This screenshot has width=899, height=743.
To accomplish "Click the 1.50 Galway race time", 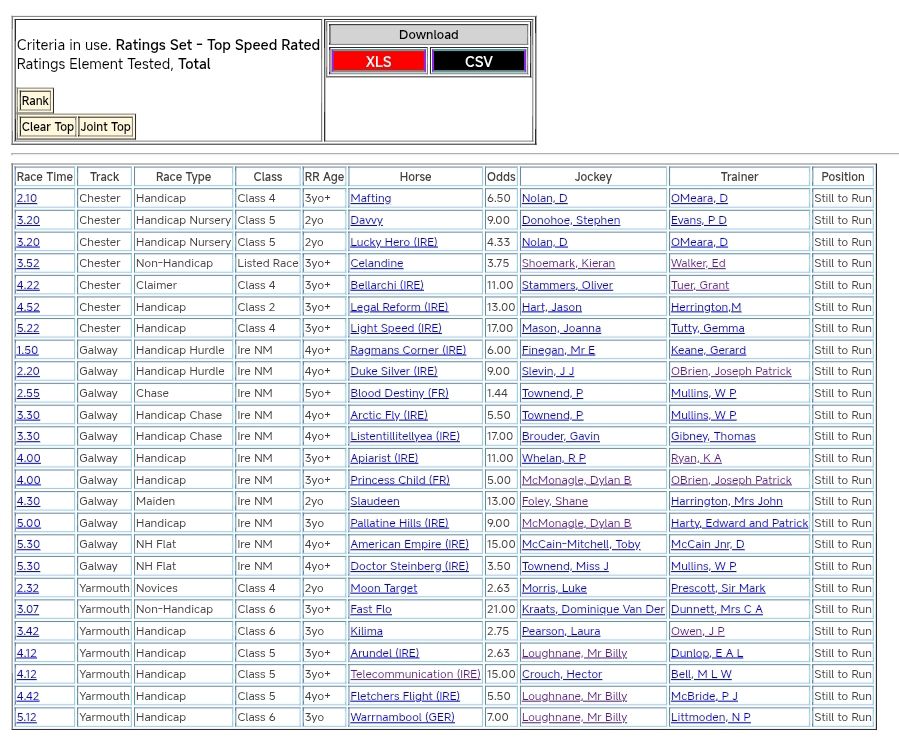I will [27, 350].
